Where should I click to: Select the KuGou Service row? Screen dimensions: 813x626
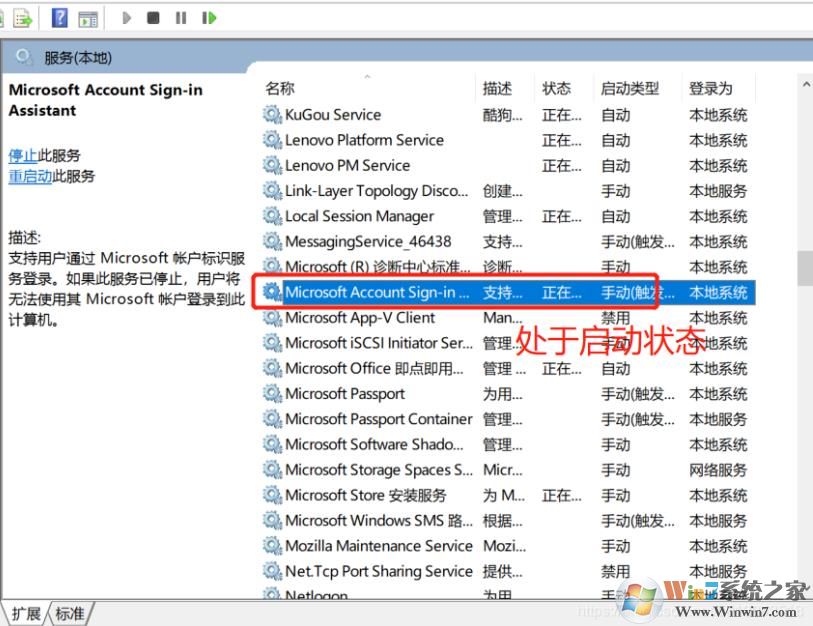coord(508,114)
